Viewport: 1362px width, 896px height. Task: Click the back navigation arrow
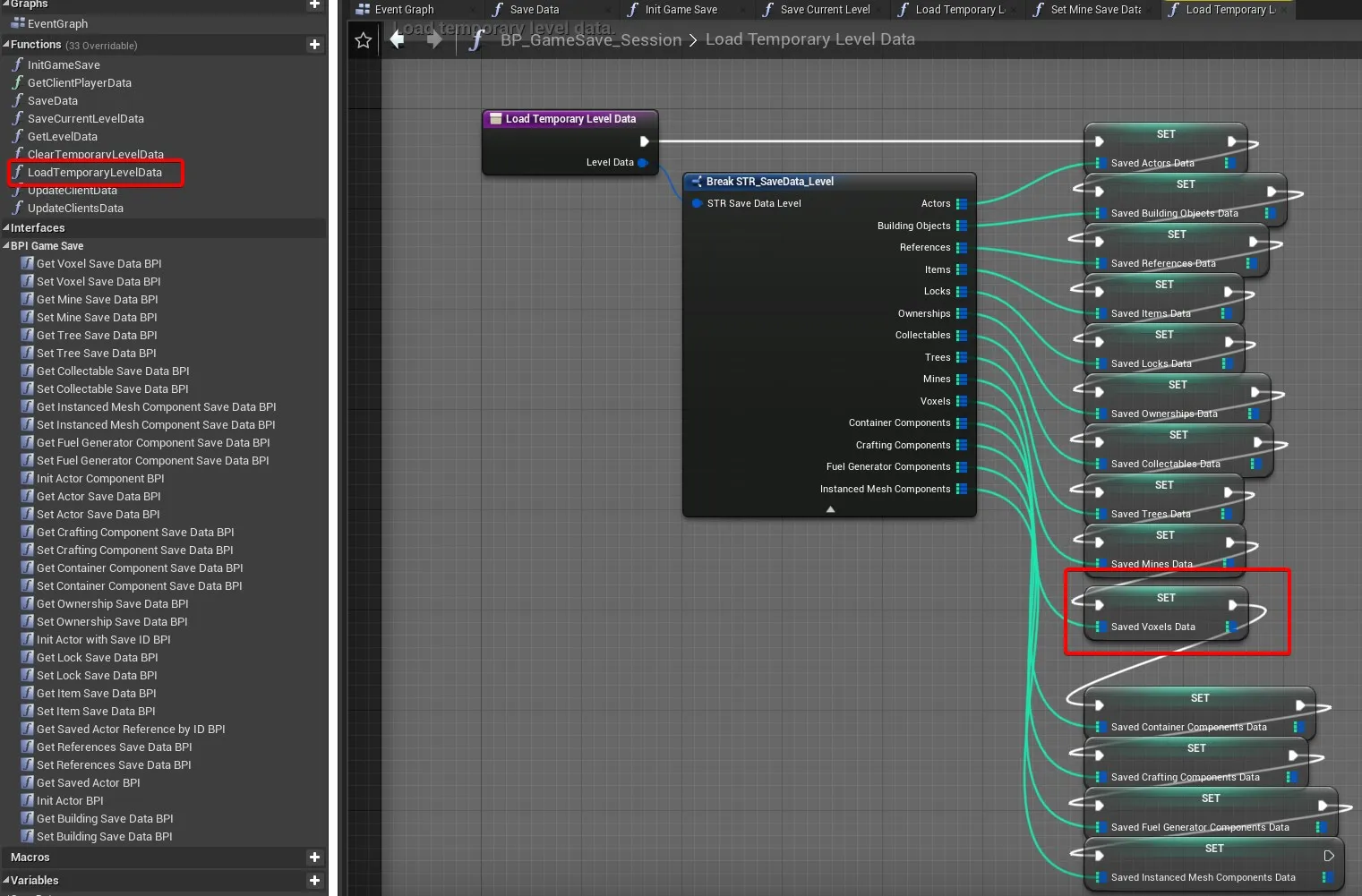pyautogui.click(x=398, y=39)
